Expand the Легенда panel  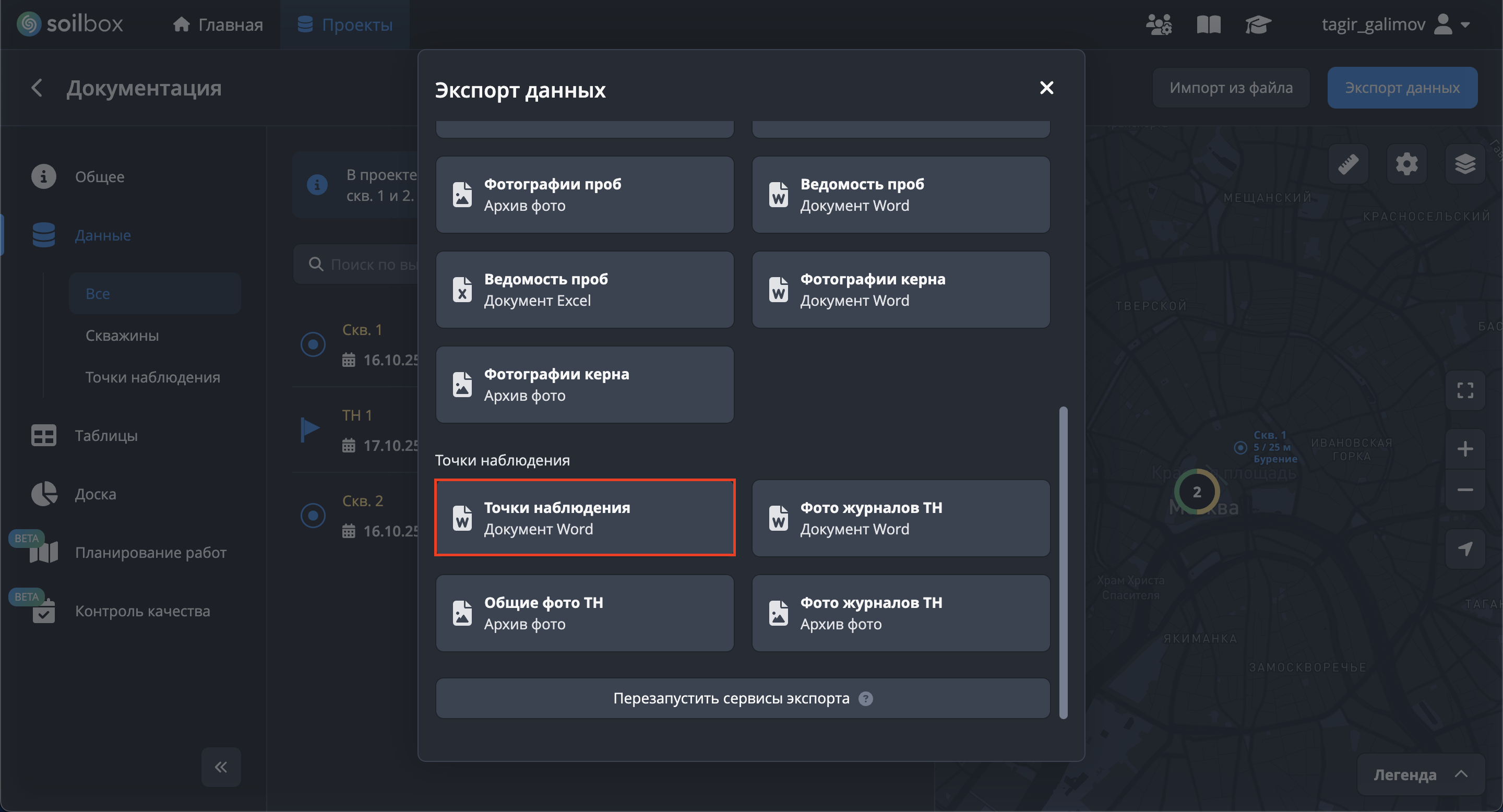click(1420, 774)
